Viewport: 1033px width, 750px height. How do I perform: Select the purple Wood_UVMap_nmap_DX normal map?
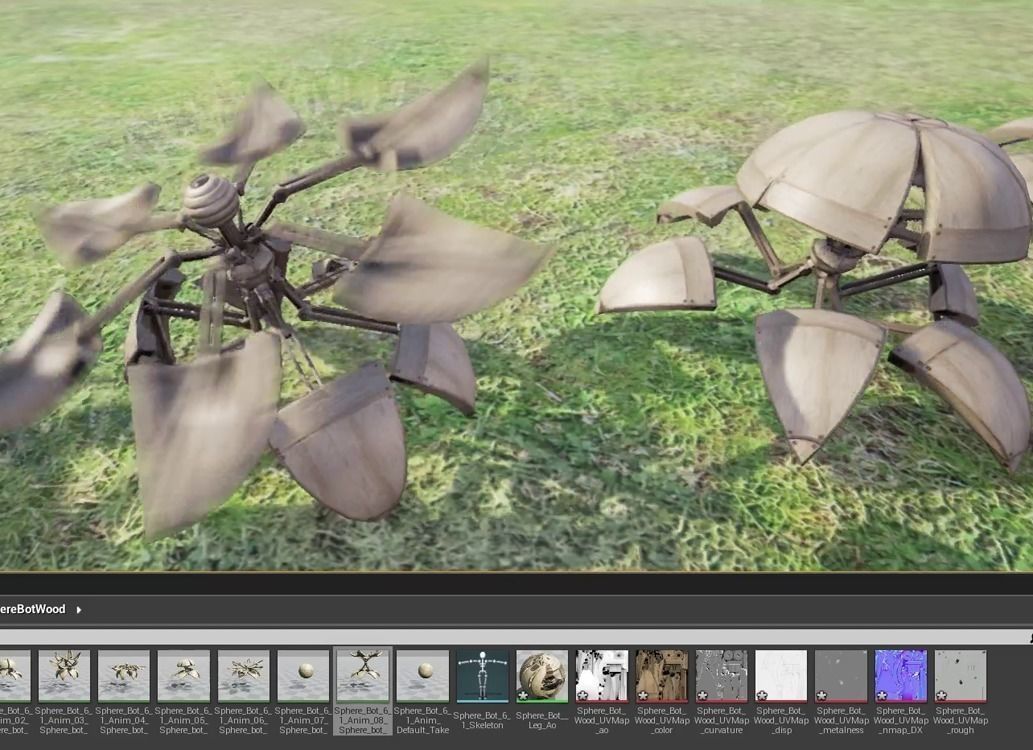click(901, 691)
